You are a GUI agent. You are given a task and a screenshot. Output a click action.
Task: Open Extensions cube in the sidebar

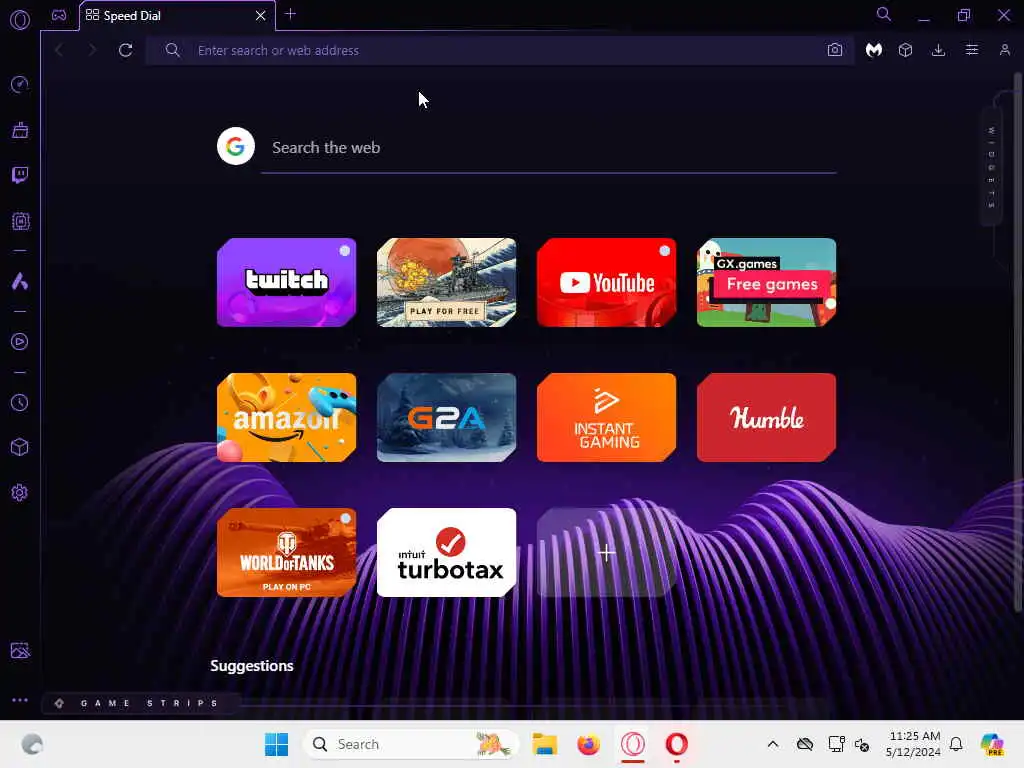tap(20, 447)
